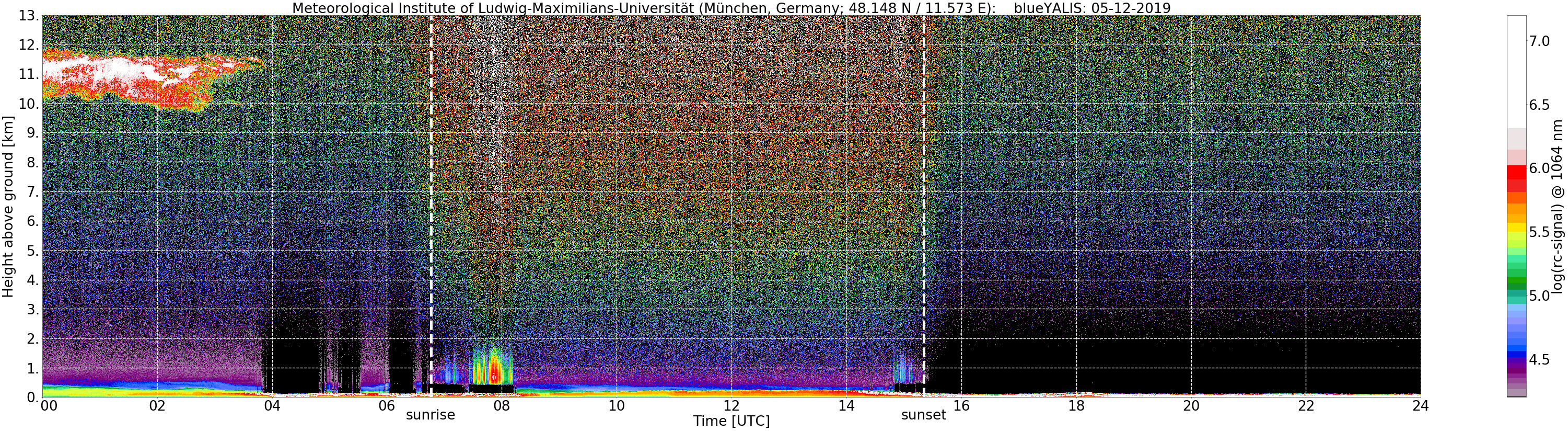Click the '20' time tick label
1568x431 pixels.
click(x=1191, y=405)
